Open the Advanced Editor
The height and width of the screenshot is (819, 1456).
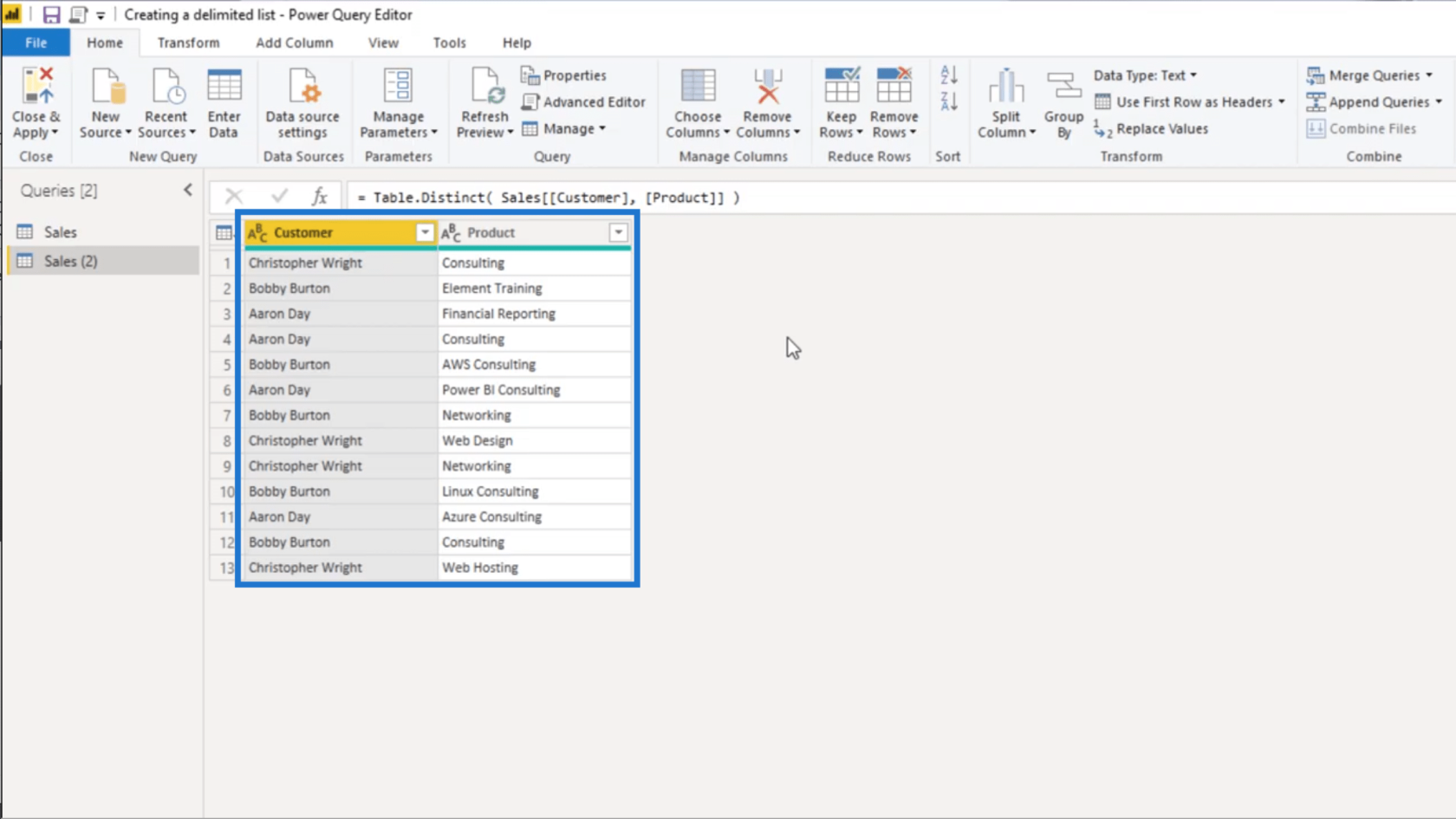583,102
